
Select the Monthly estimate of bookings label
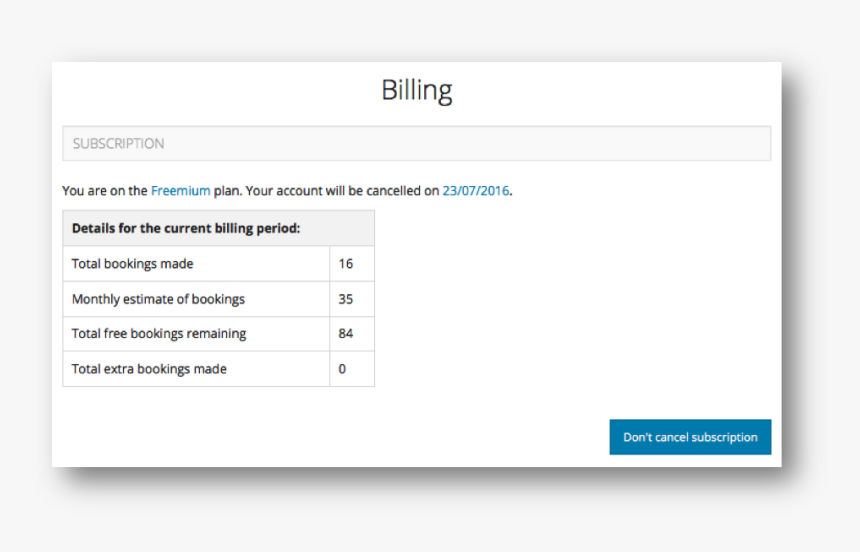(x=158, y=299)
